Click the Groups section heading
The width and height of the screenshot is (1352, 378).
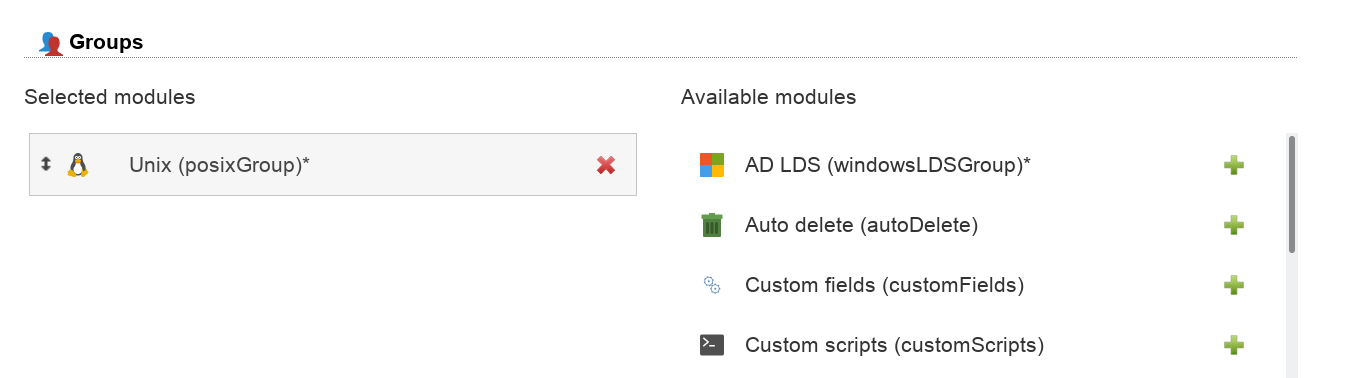(x=106, y=42)
